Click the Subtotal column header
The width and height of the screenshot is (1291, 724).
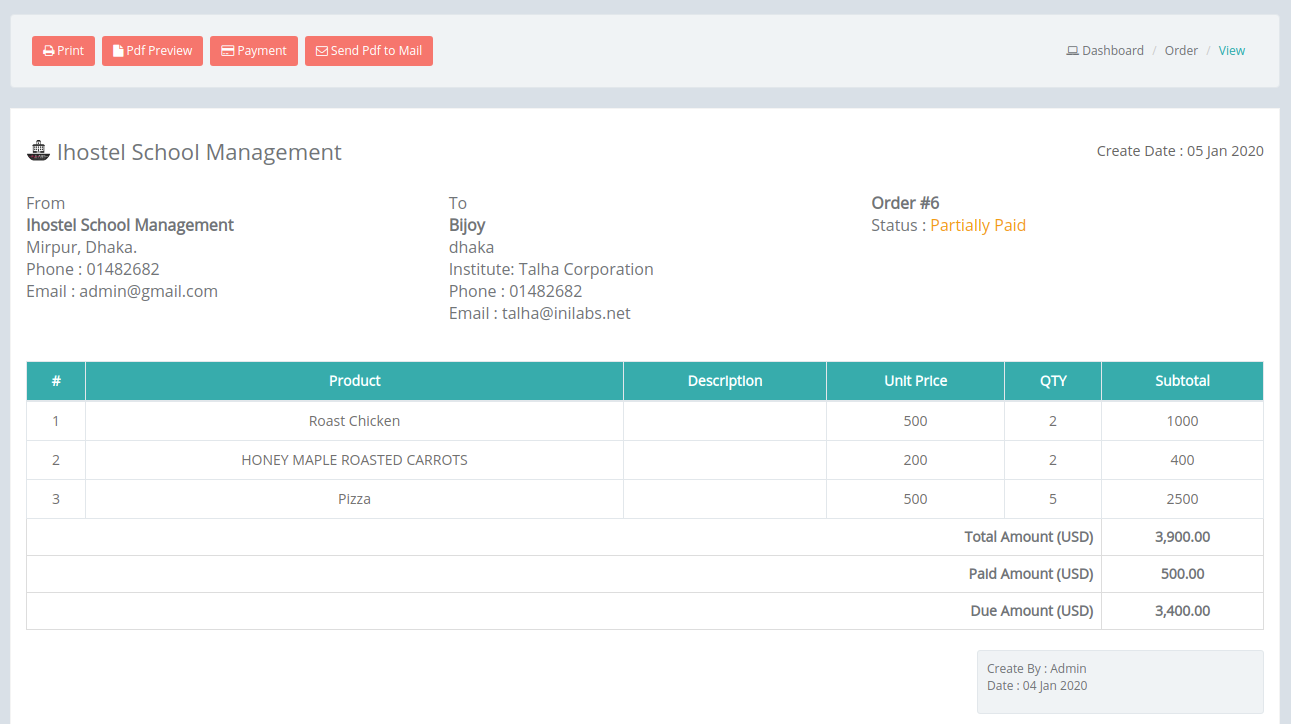point(1182,381)
